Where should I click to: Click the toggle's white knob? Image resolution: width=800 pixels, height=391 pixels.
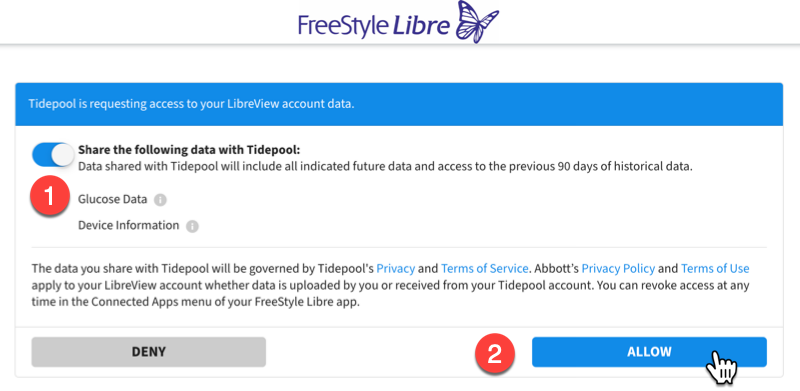pyautogui.click(x=63, y=155)
